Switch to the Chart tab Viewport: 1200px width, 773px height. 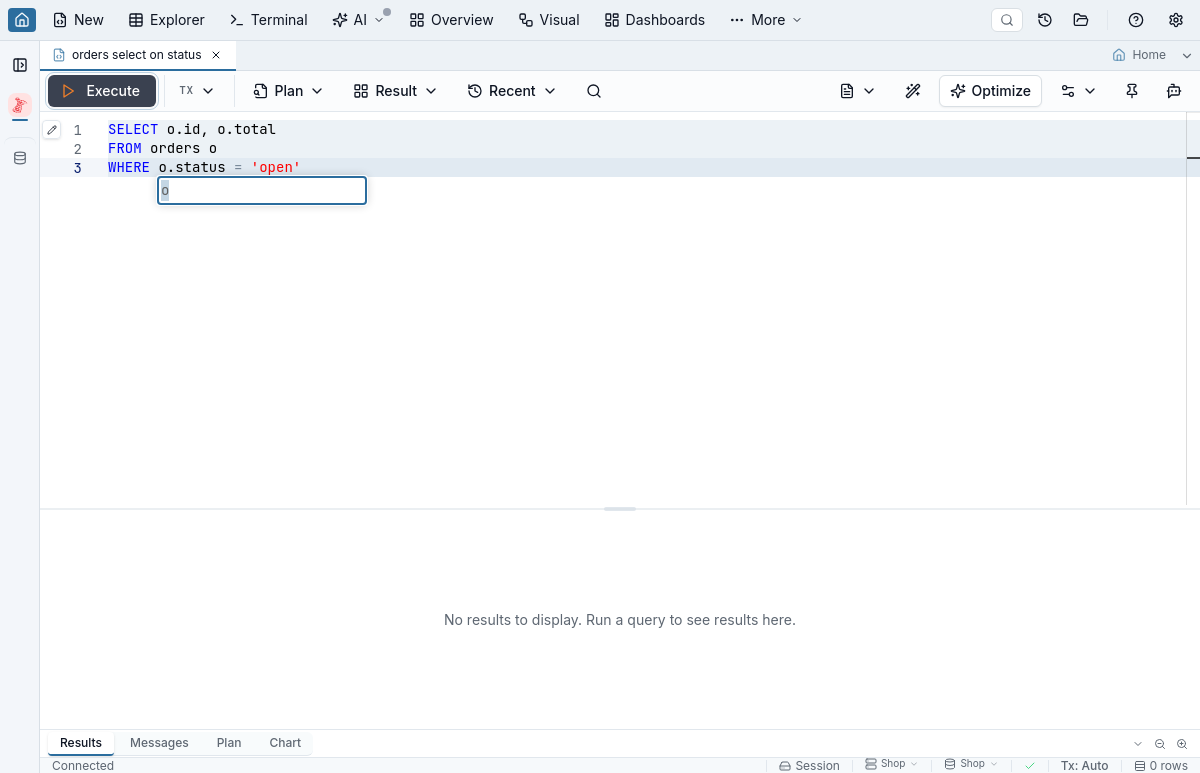click(285, 743)
